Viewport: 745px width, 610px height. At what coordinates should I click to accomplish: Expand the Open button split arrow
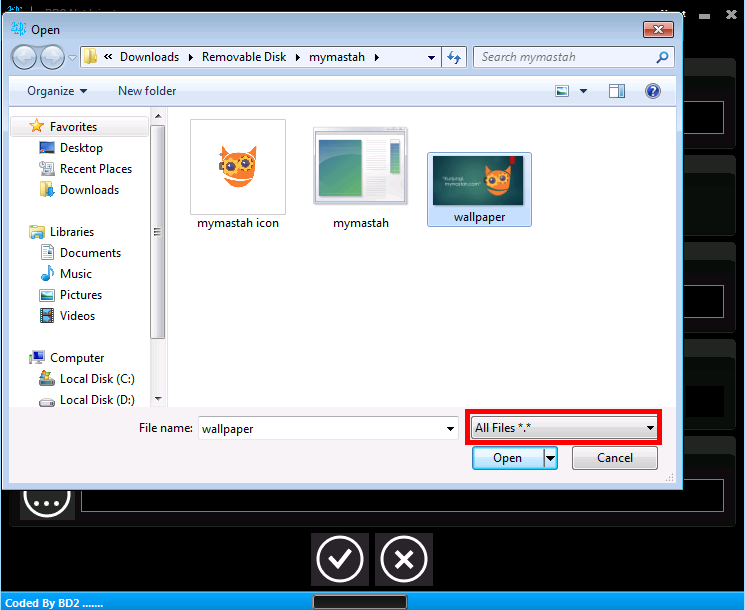click(550, 458)
